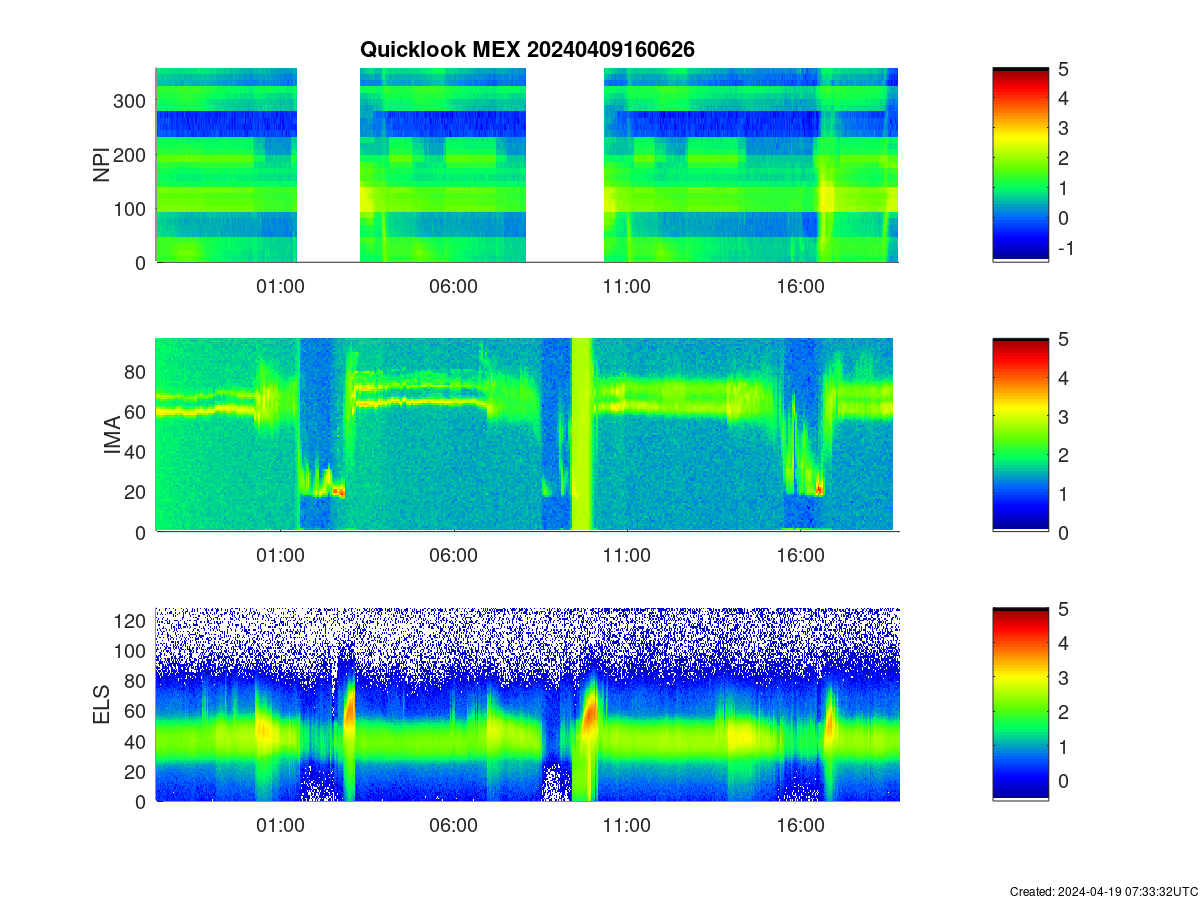This screenshot has width=1200, height=900.
Task: Click the "-1" label on the NPI colorbar
Action: 1065,248
